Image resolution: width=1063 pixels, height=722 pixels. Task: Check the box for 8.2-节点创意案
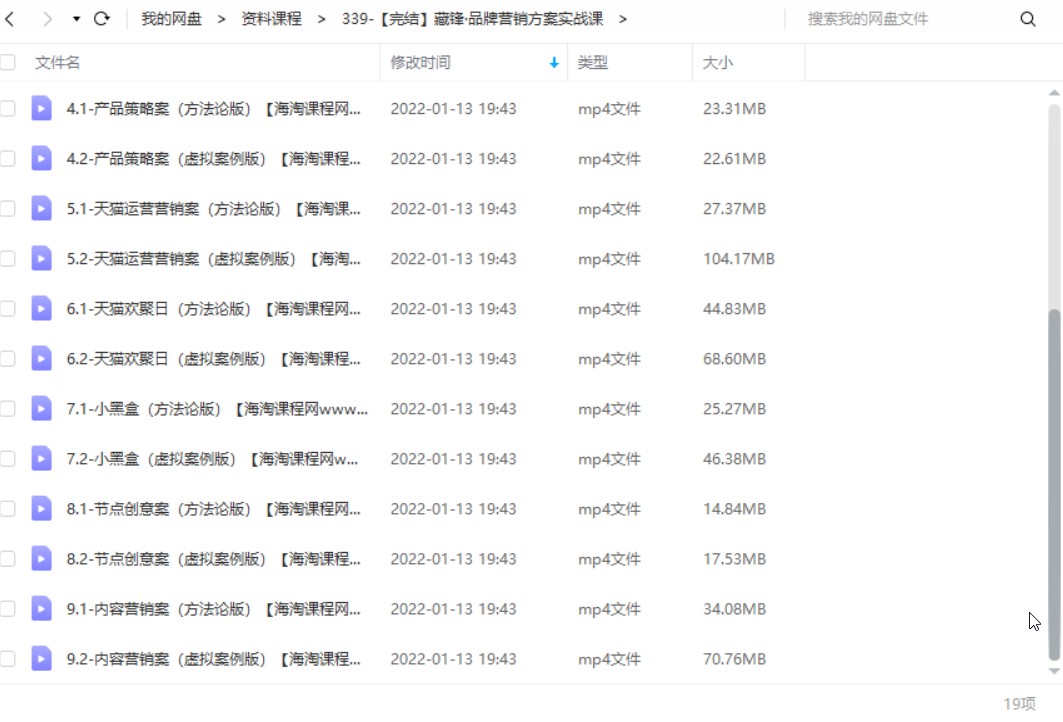point(7,559)
